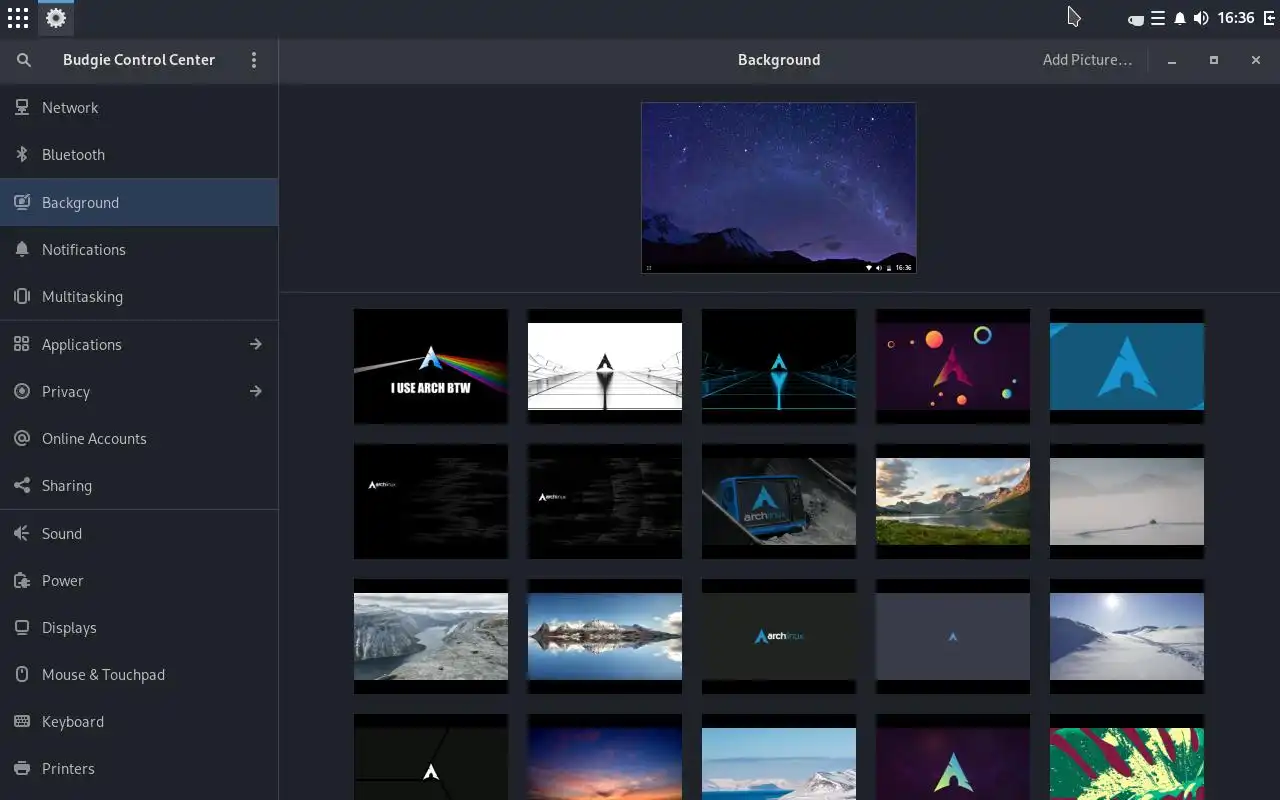Viewport: 1280px width, 800px height.
Task: Open the Displays settings panel
Action: 139,627
